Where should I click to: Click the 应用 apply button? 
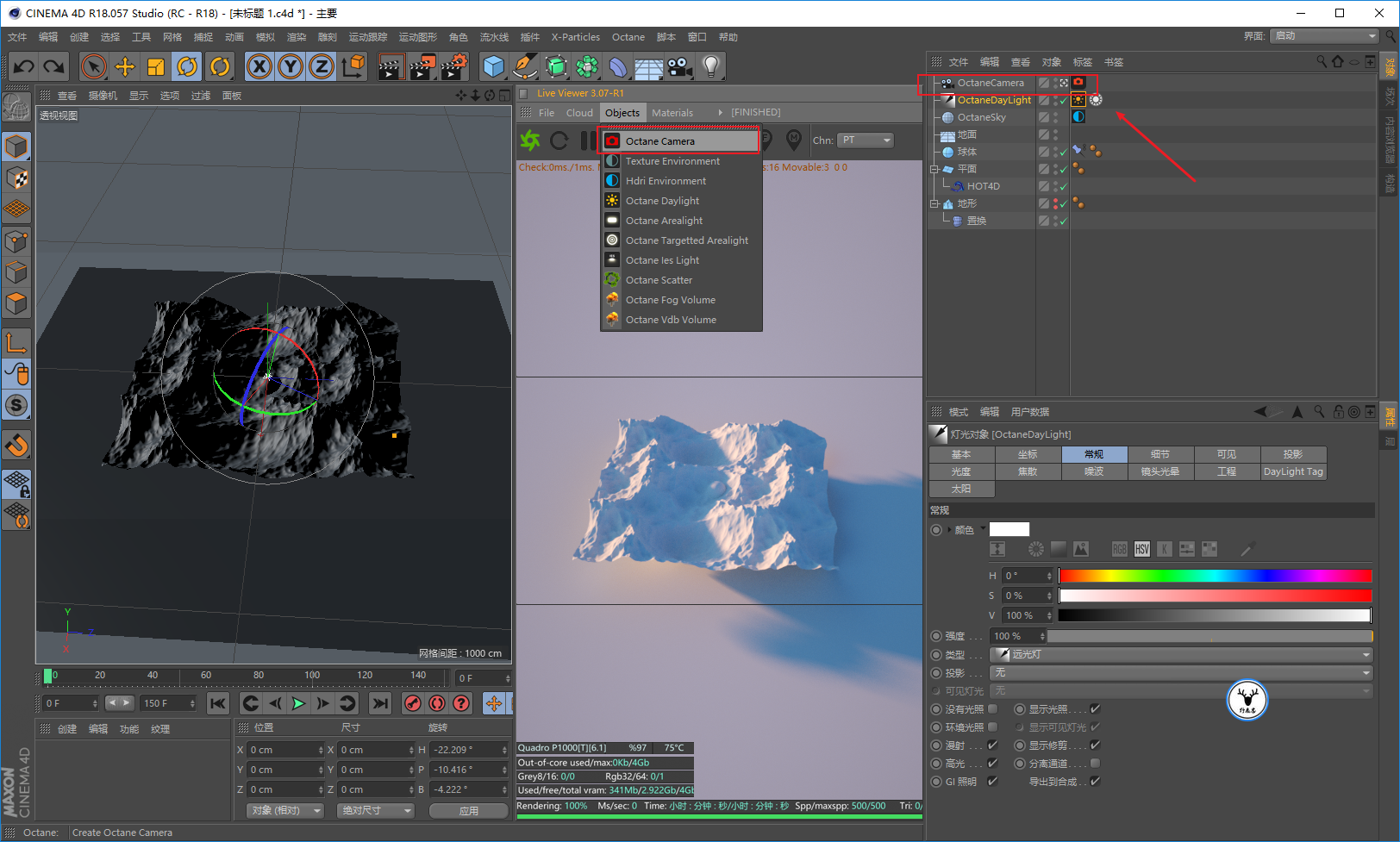click(x=469, y=810)
